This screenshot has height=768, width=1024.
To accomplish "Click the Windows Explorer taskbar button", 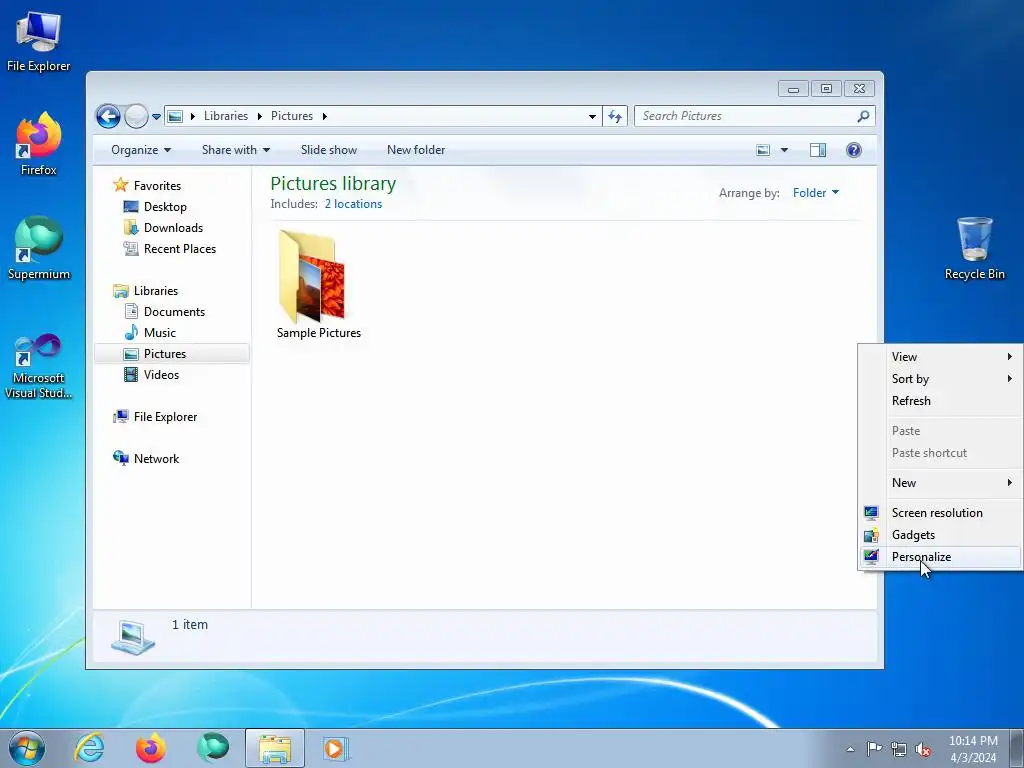I will pos(275,748).
